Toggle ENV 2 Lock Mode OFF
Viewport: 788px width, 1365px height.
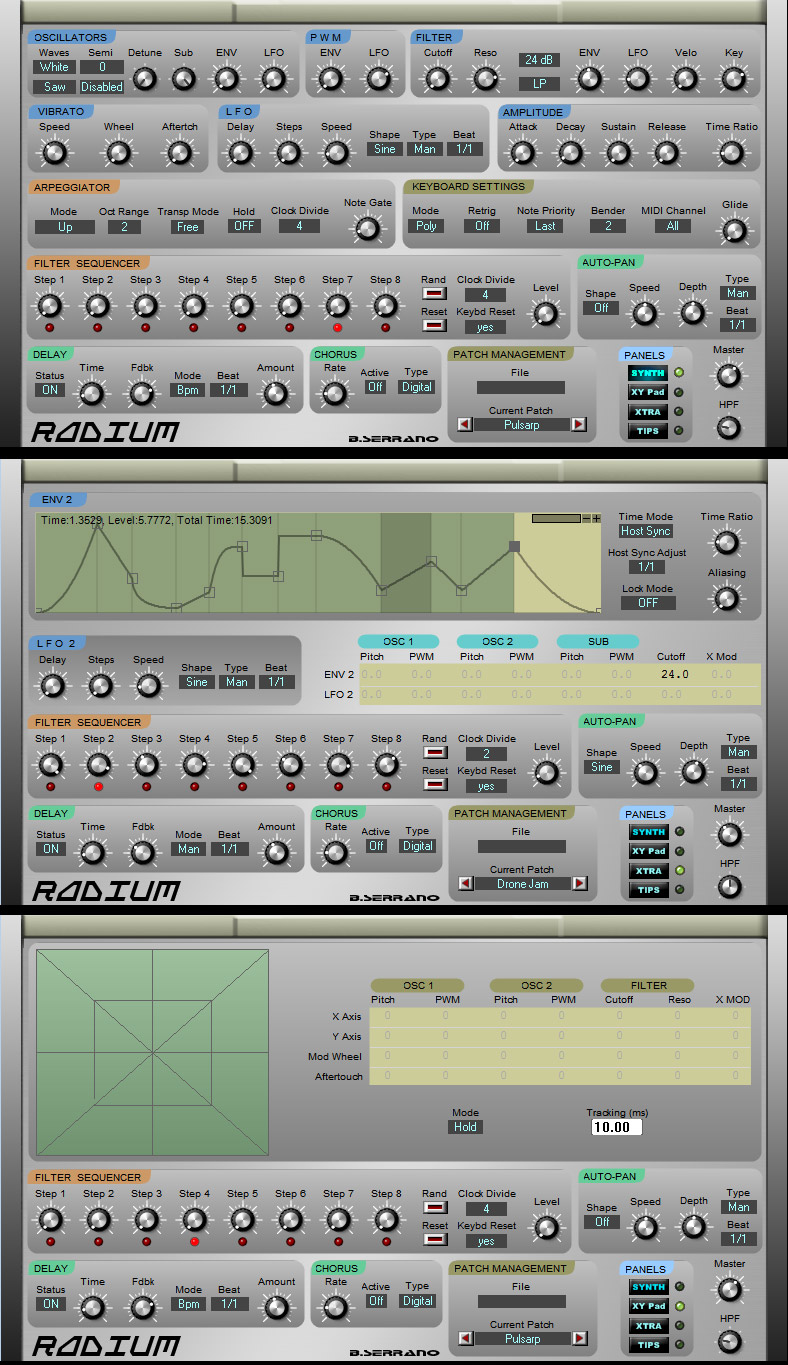click(648, 603)
